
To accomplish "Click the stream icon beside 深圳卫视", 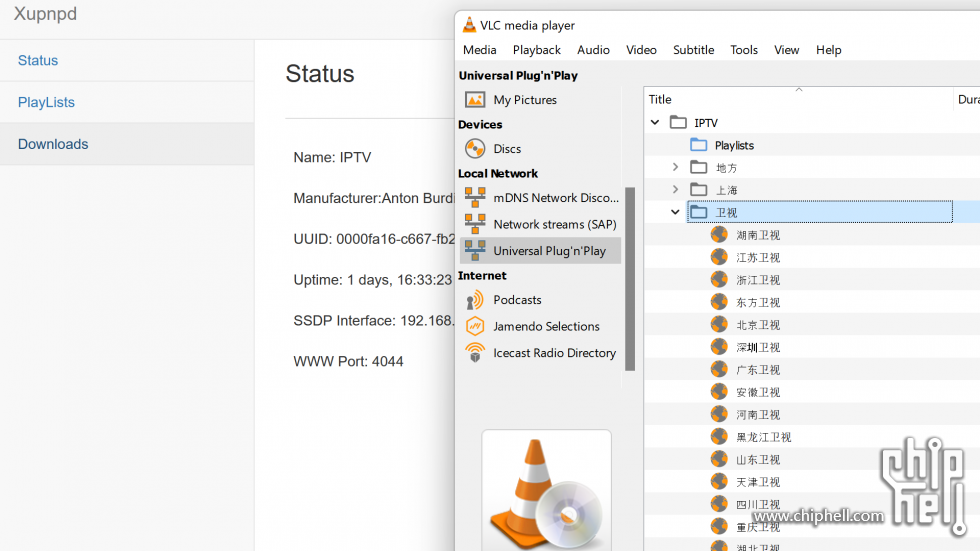I will click(719, 347).
